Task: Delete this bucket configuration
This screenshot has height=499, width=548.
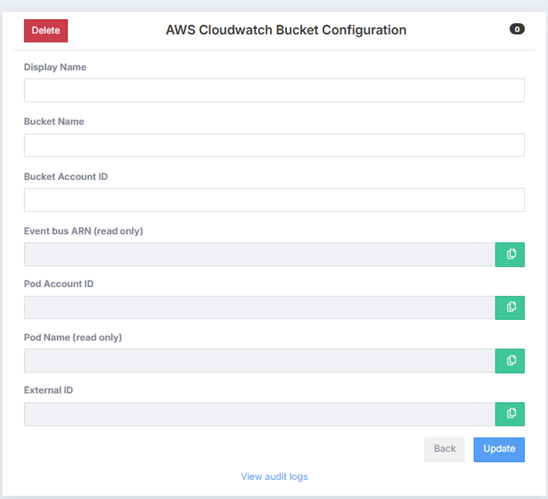Action: pos(46,31)
